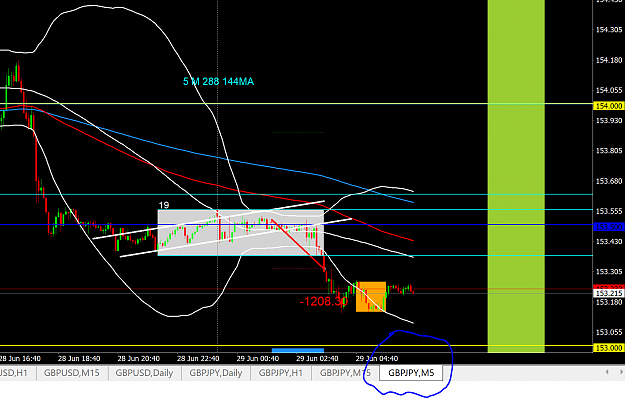Open the GBPUSD,Daily chart tab
Viewport: 625px width, 398px height.
pos(144,373)
